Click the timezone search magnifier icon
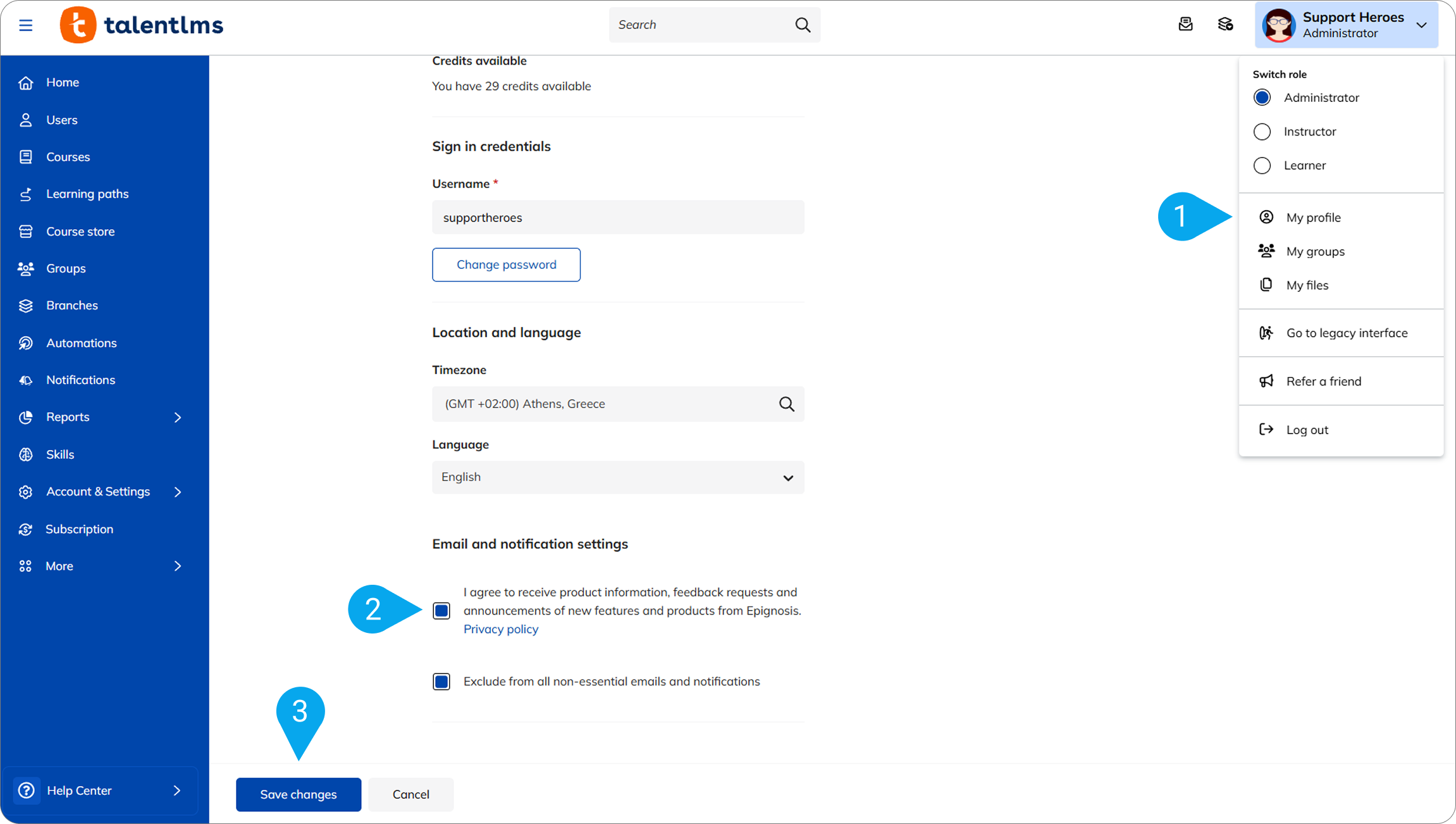Viewport: 1456px width, 824px height. (x=786, y=404)
